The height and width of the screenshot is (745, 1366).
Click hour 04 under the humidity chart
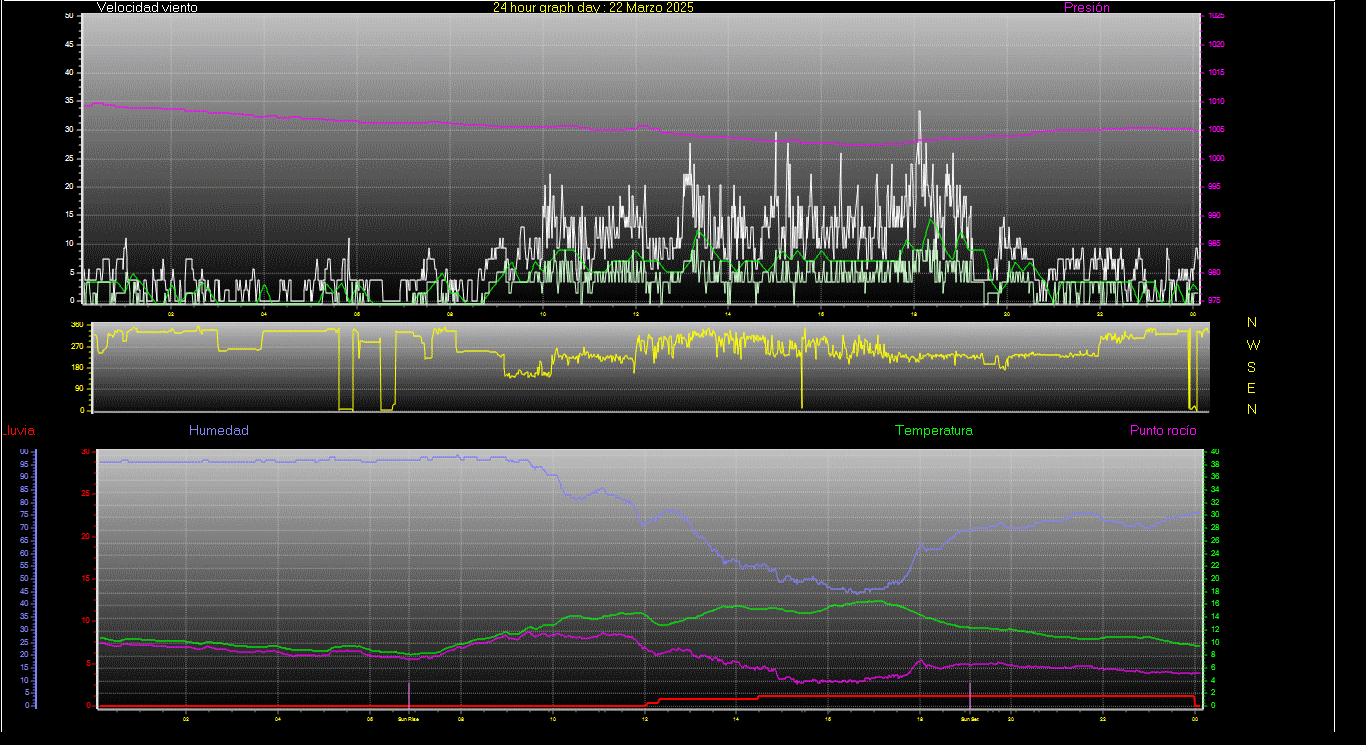(278, 718)
